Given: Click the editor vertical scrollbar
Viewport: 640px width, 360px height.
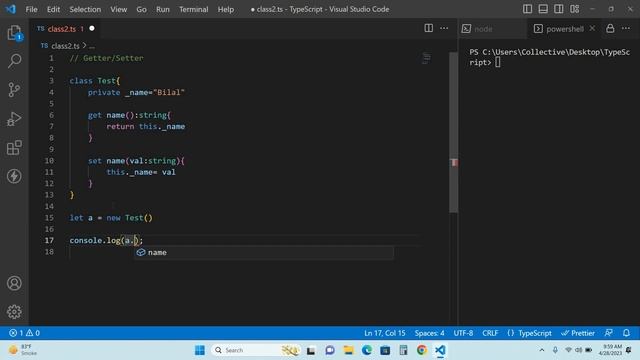Looking at the screenshot, I should 453,133.
